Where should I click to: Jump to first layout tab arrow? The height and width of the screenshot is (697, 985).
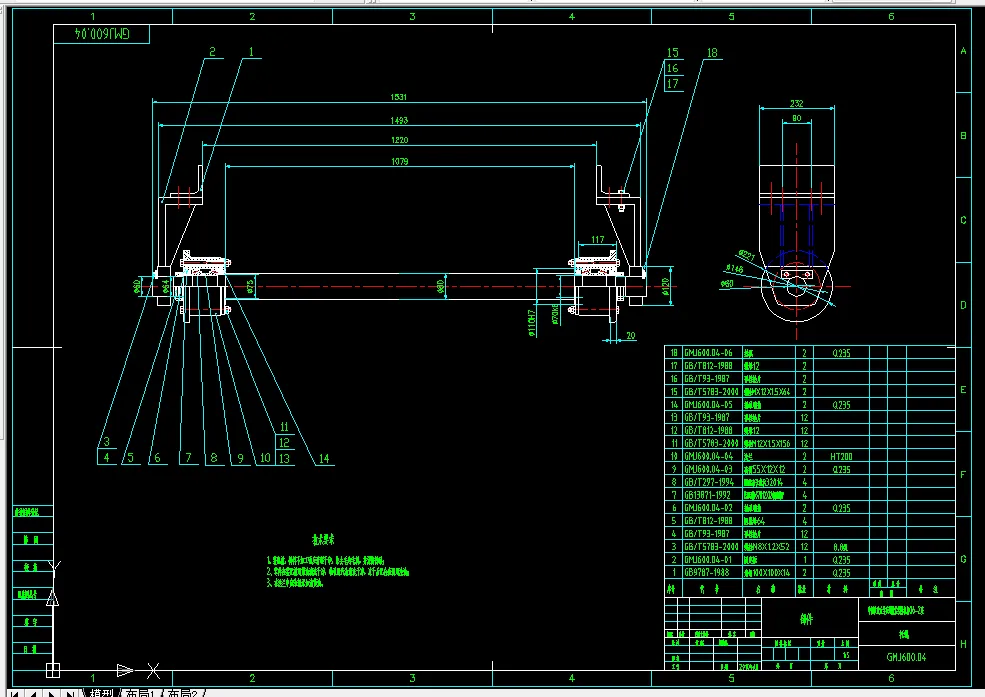pyautogui.click(x=16, y=693)
